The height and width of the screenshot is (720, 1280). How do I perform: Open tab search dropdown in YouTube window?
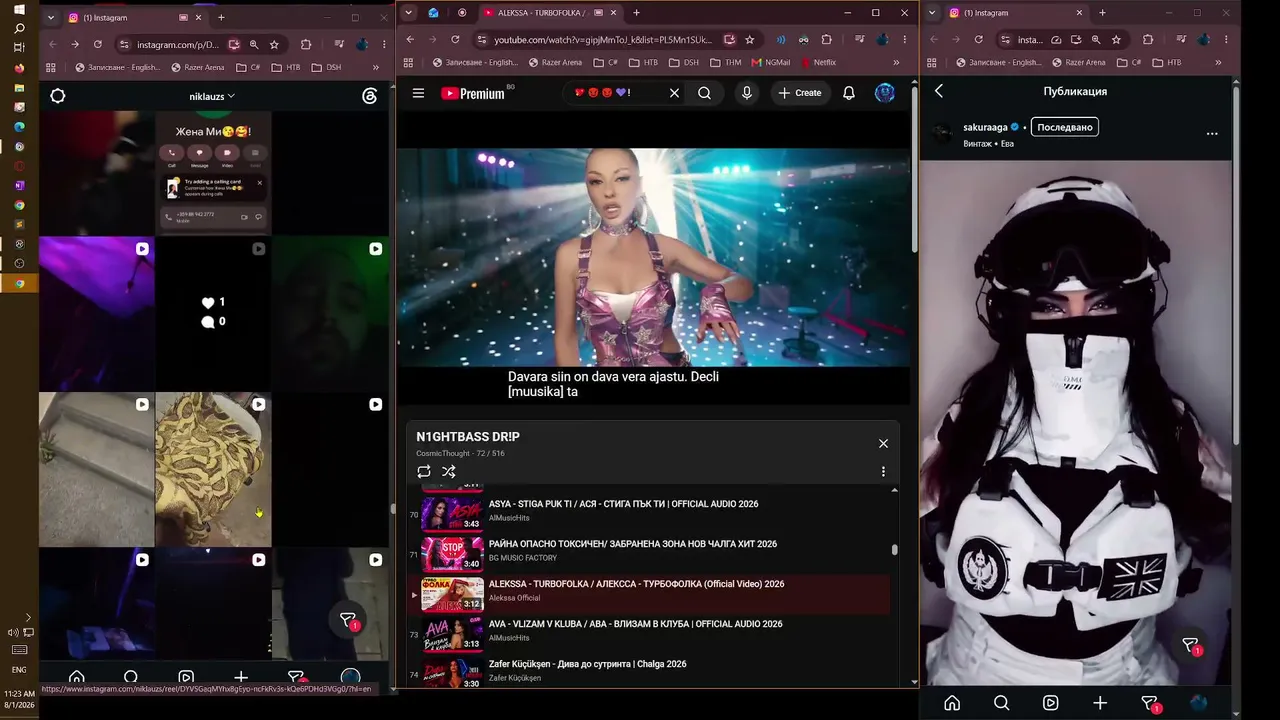[x=408, y=13]
